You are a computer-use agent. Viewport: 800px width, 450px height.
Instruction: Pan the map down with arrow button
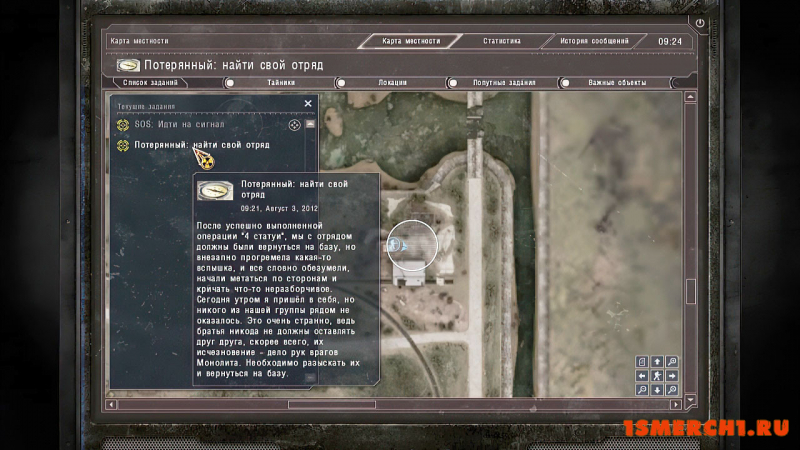click(x=657, y=390)
